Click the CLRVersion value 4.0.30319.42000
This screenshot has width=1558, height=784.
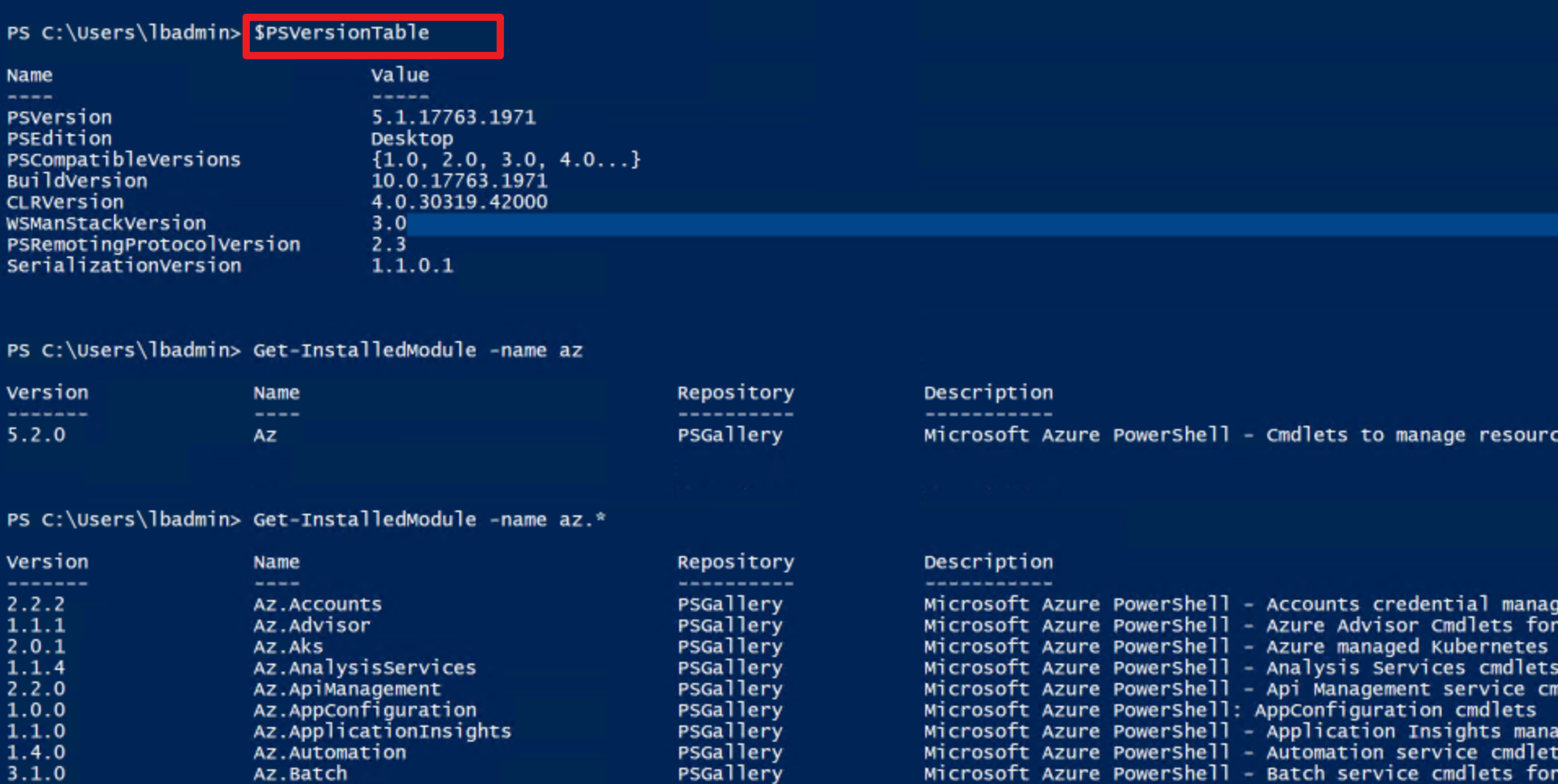point(459,202)
